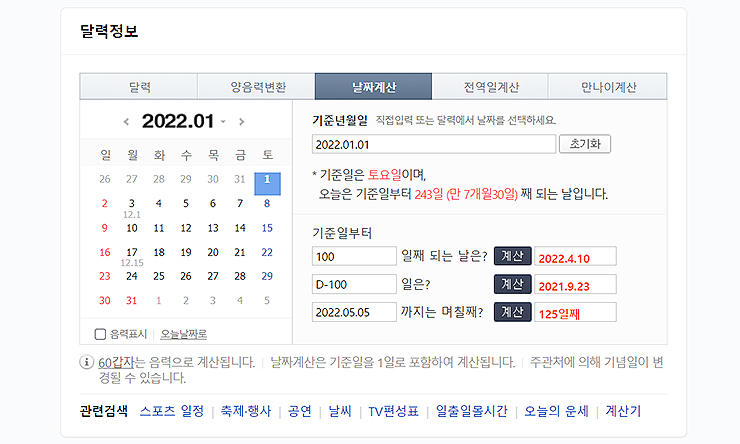740x444 pixels.
Task: Click 계산 button for 일째 되는 날은
Action: click(513, 256)
